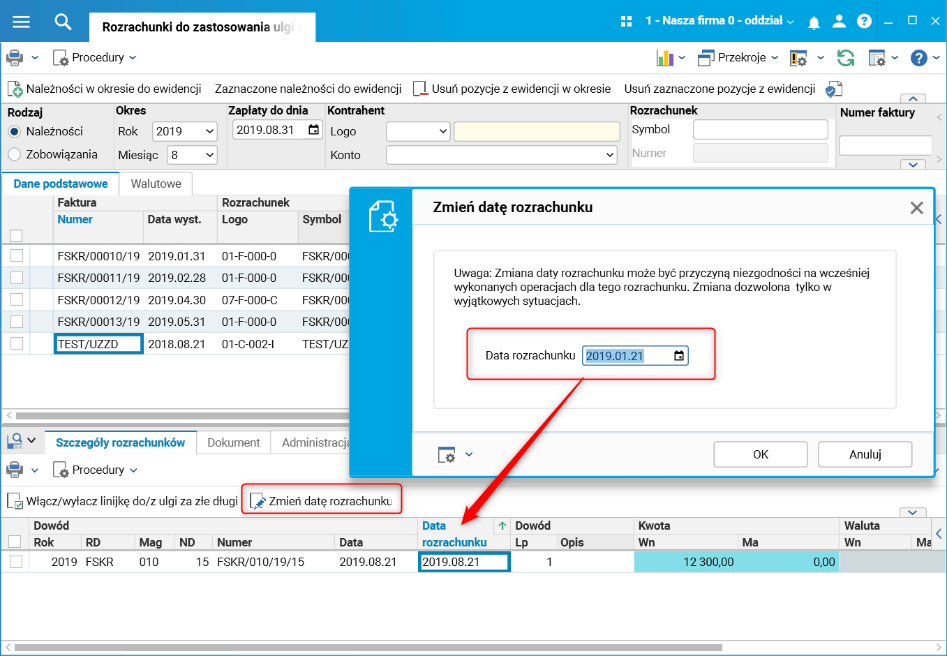Image resolution: width=947 pixels, height=656 pixels.
Task: Open the Miesiąc dropdown showing 8
Action: (192, 155)
